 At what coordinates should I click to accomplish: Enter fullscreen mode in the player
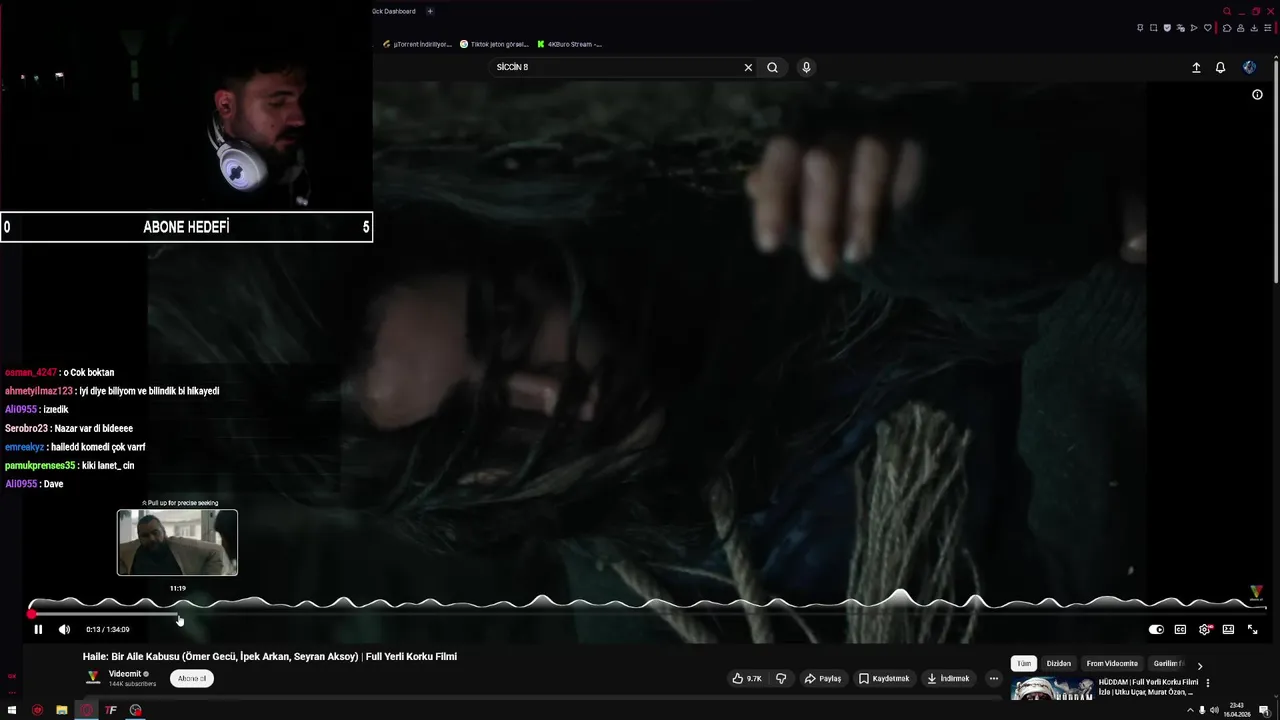tap(1252, 629)
